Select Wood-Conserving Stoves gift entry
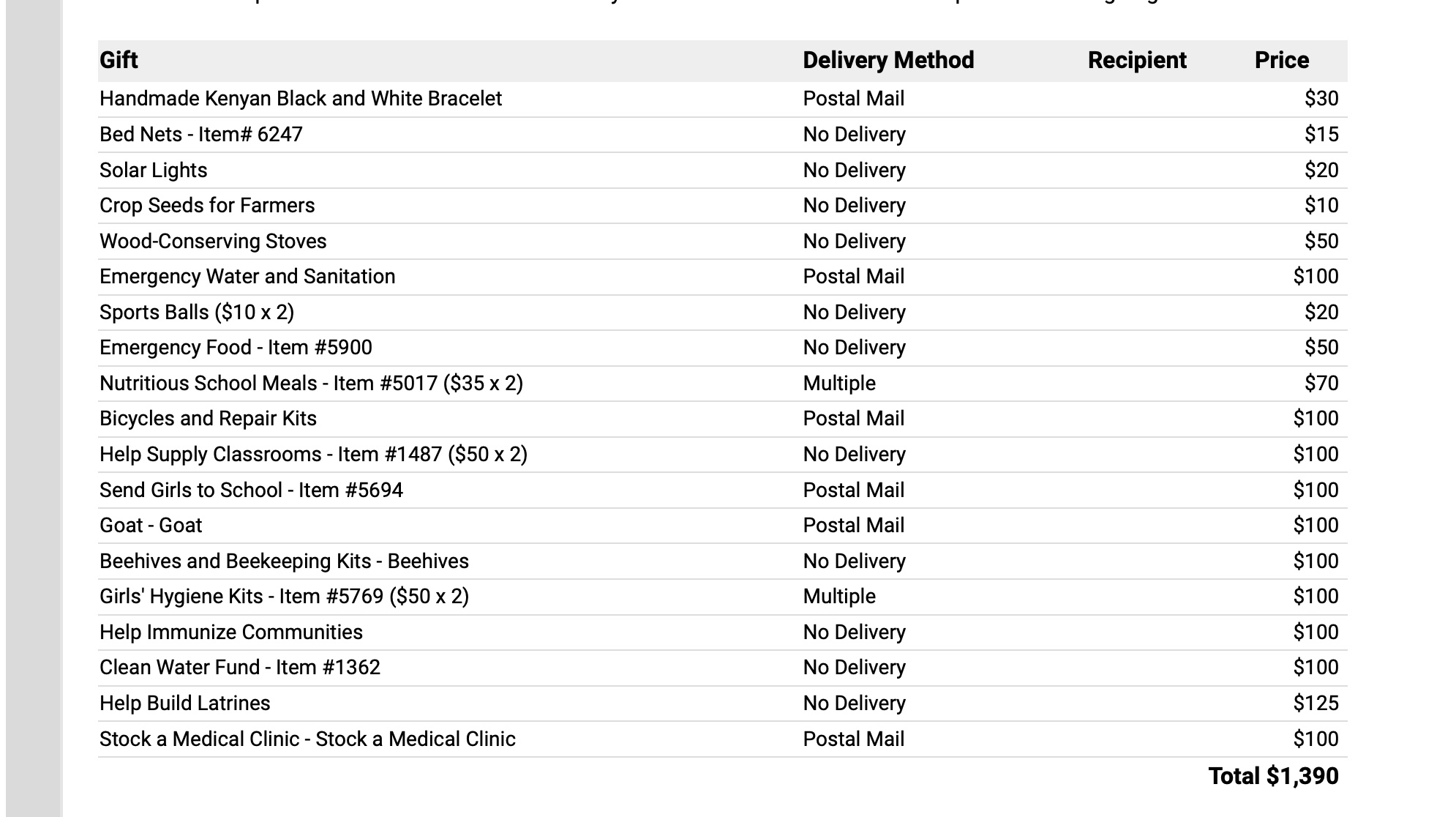The height and width of the screenshot is (817, 1456). click(212, 242)
